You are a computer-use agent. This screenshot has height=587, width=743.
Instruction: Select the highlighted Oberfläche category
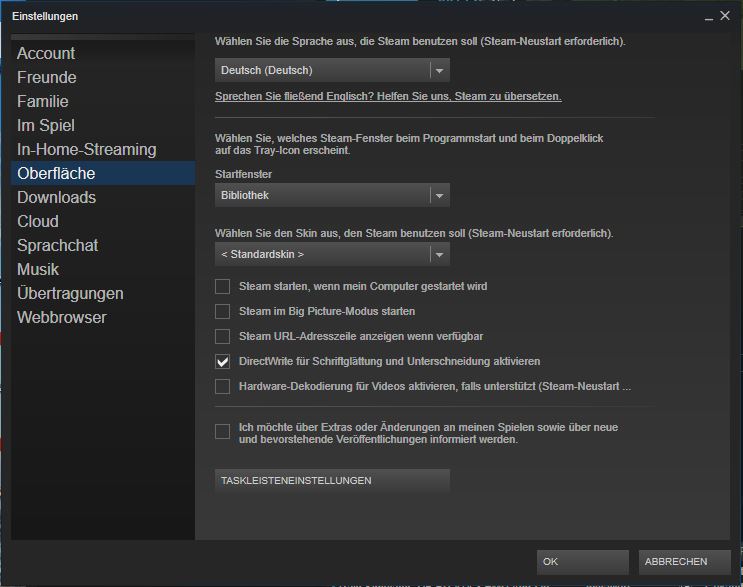pos(103,173)
